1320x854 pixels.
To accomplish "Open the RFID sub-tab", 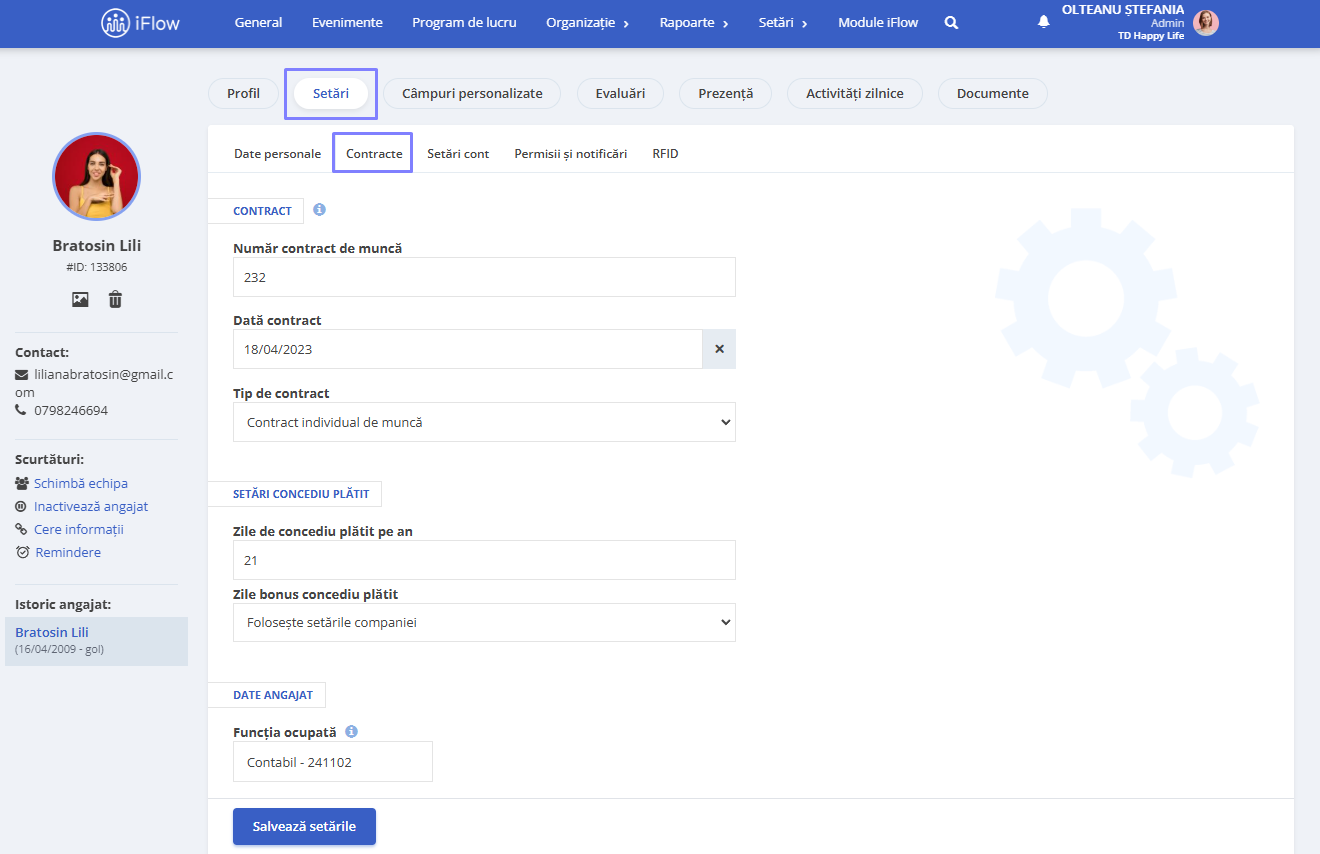I will pyautogui.click(x=665, y=154).
